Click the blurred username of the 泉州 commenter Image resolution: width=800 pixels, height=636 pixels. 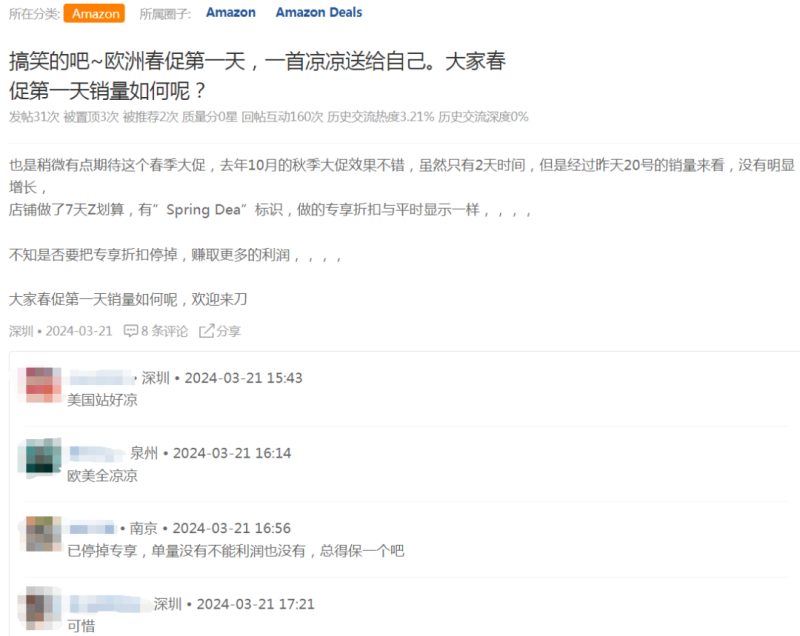[97, 453]
